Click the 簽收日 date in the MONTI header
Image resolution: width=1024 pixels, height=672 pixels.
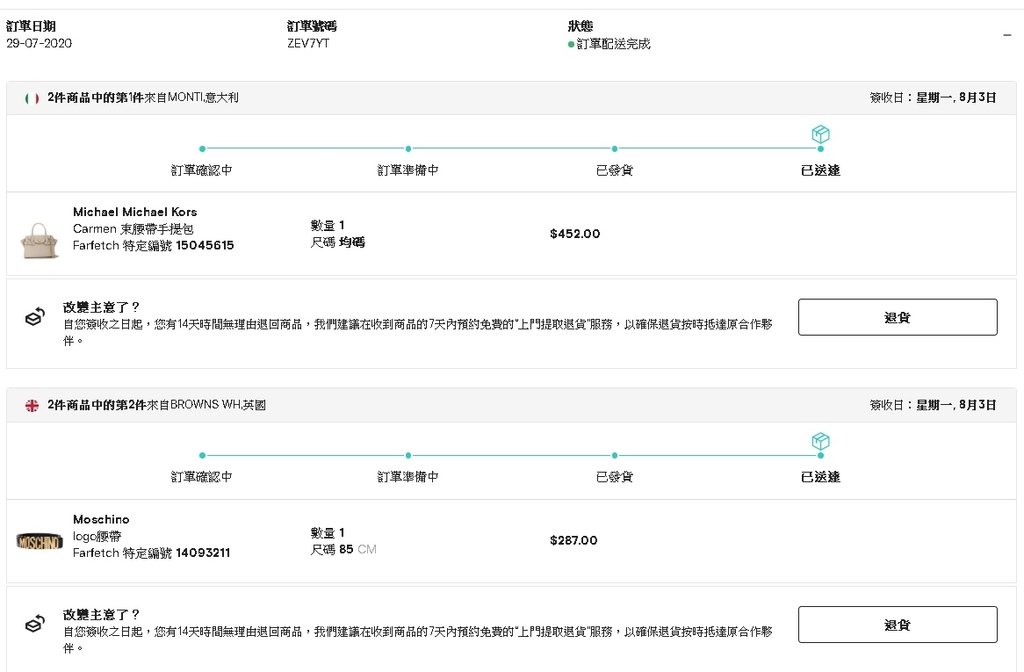coord(933,97)
